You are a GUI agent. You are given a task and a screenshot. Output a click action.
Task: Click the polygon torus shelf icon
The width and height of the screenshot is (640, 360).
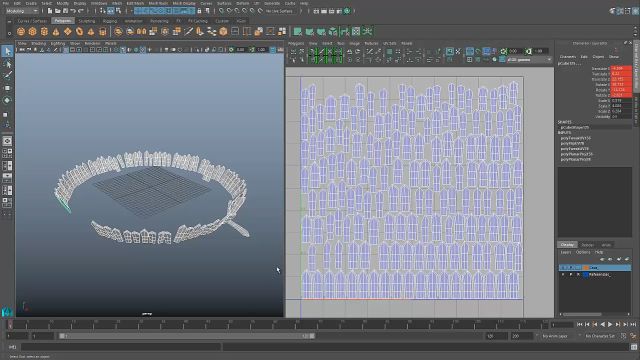click(x=79, y=31)
